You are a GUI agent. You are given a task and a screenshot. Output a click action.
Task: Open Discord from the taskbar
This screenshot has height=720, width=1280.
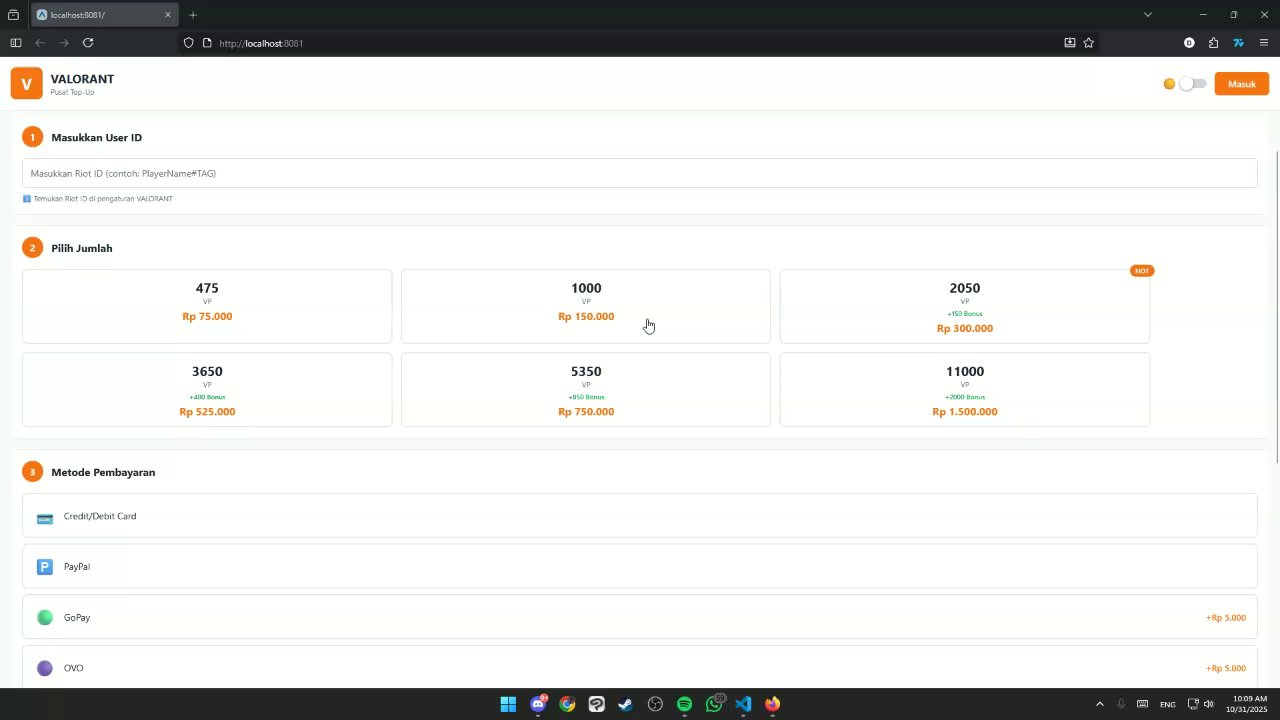538,704
